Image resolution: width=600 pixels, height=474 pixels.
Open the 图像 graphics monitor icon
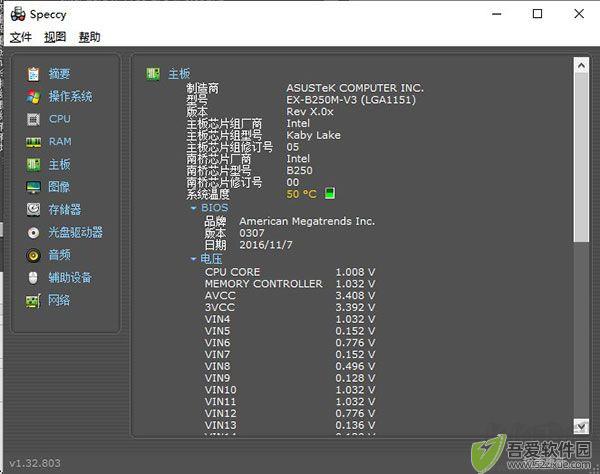pos(33,187)
